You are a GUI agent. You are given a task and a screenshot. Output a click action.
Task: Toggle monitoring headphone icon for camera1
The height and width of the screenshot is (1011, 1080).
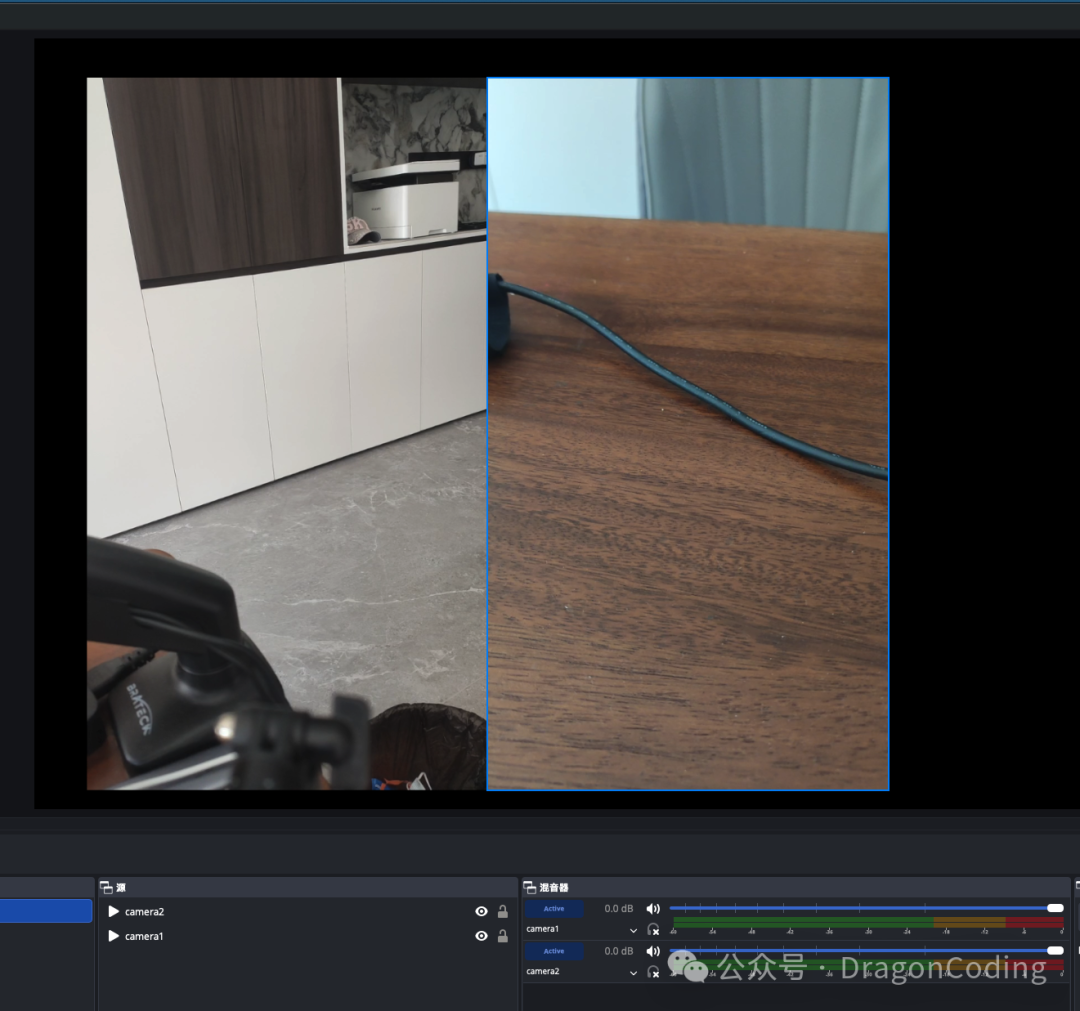[653, 930]
